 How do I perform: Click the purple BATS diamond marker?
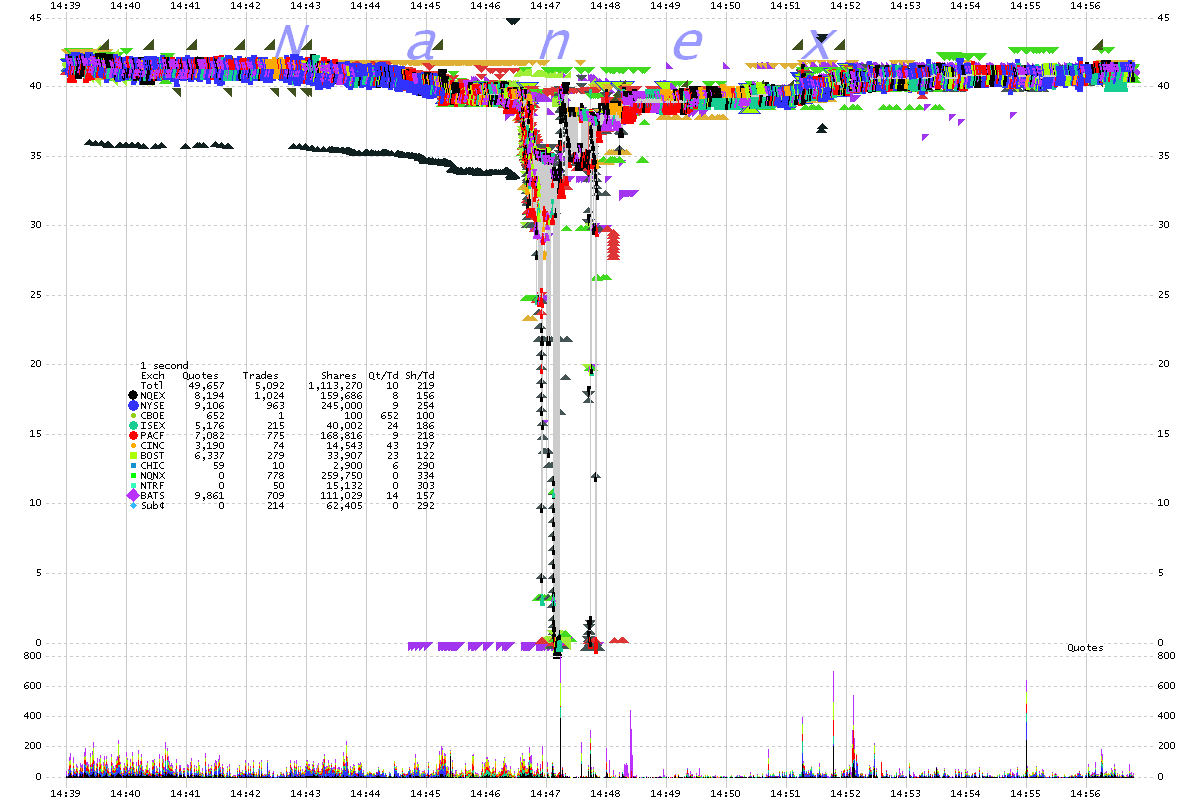(x=133, y=496)
